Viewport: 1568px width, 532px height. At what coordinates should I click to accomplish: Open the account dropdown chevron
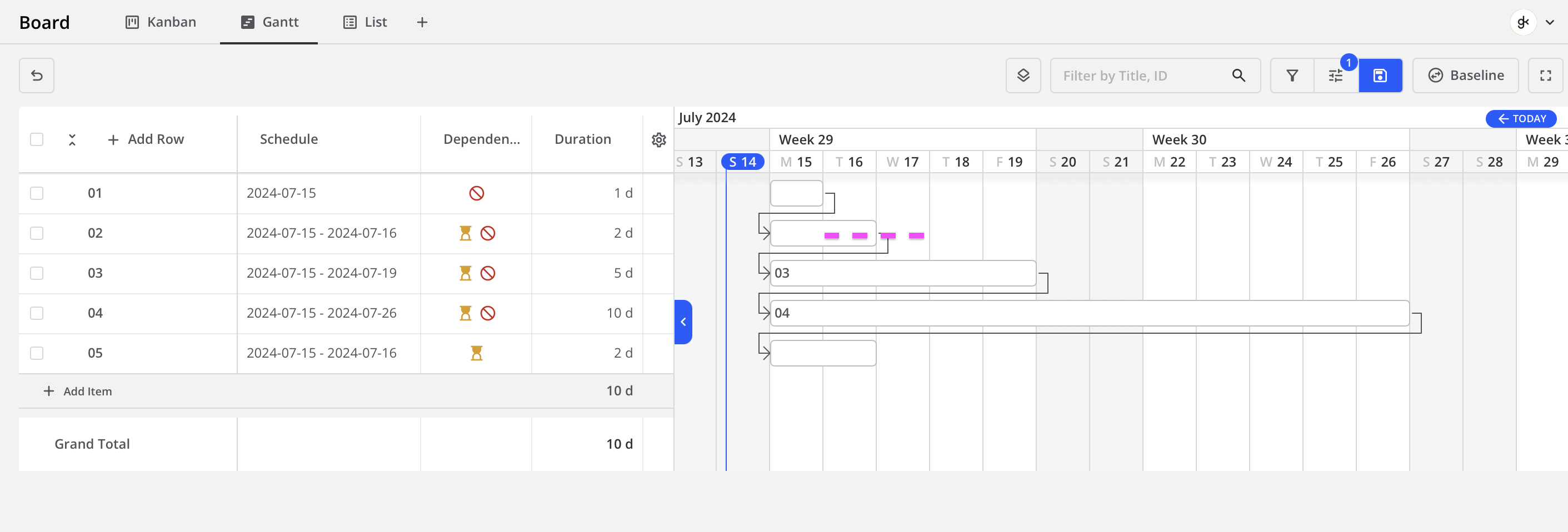(x=1550, y=23)
